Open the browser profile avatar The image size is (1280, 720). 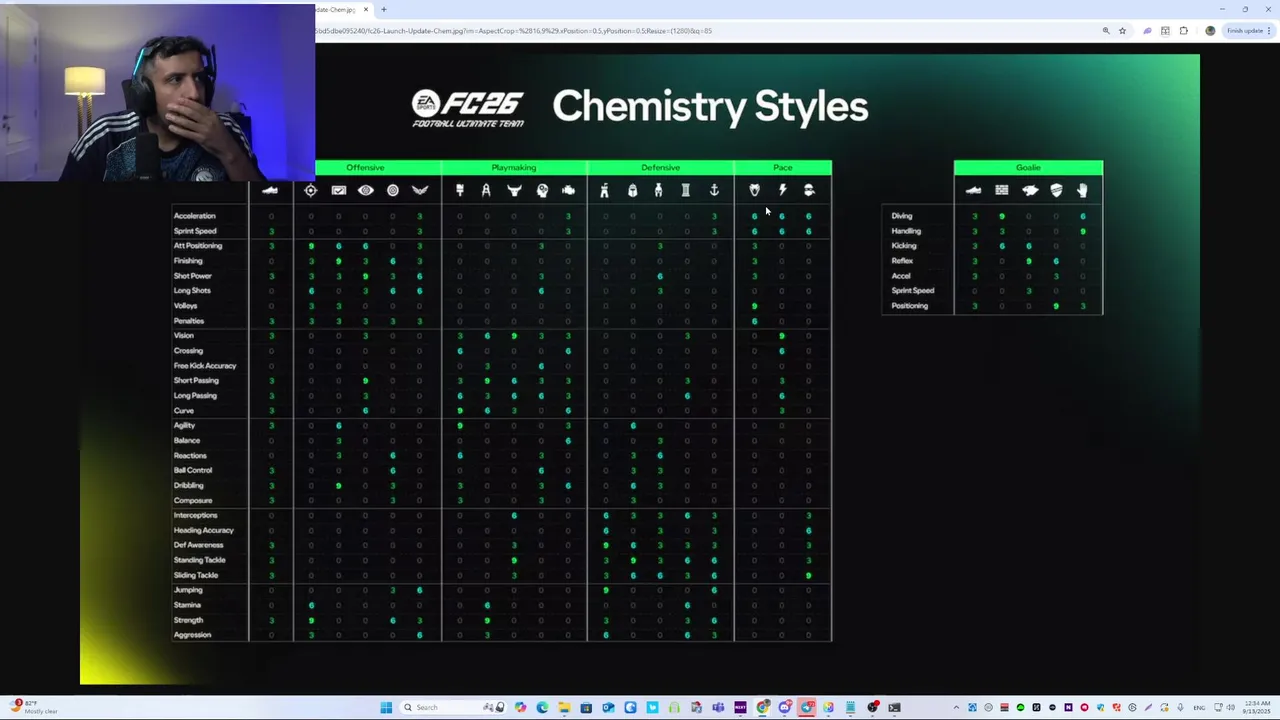tap(1210, 31)
